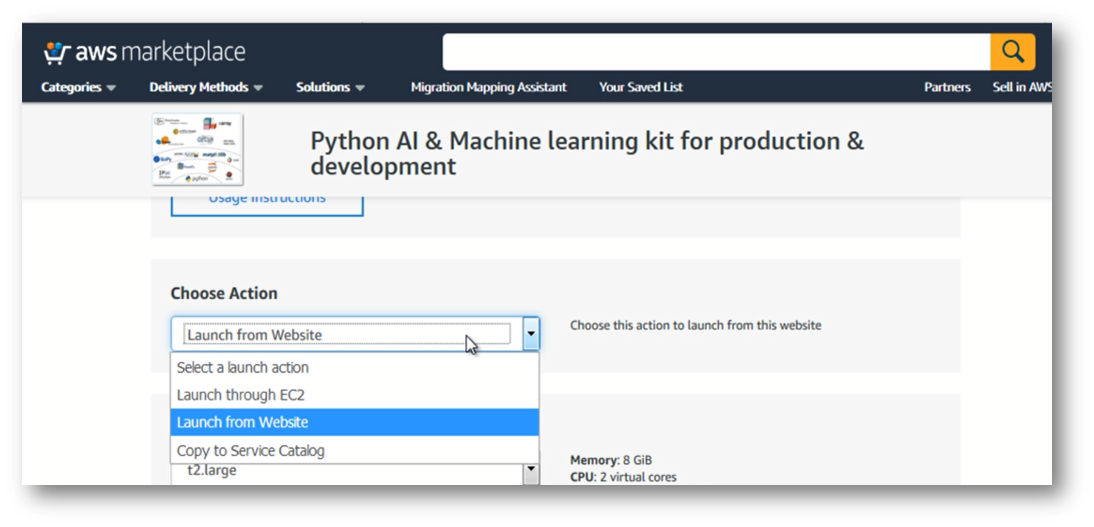This screenshot has height=527, width=1094.
Task: Click the product logo thumbnail
Action: coord(197,149)
